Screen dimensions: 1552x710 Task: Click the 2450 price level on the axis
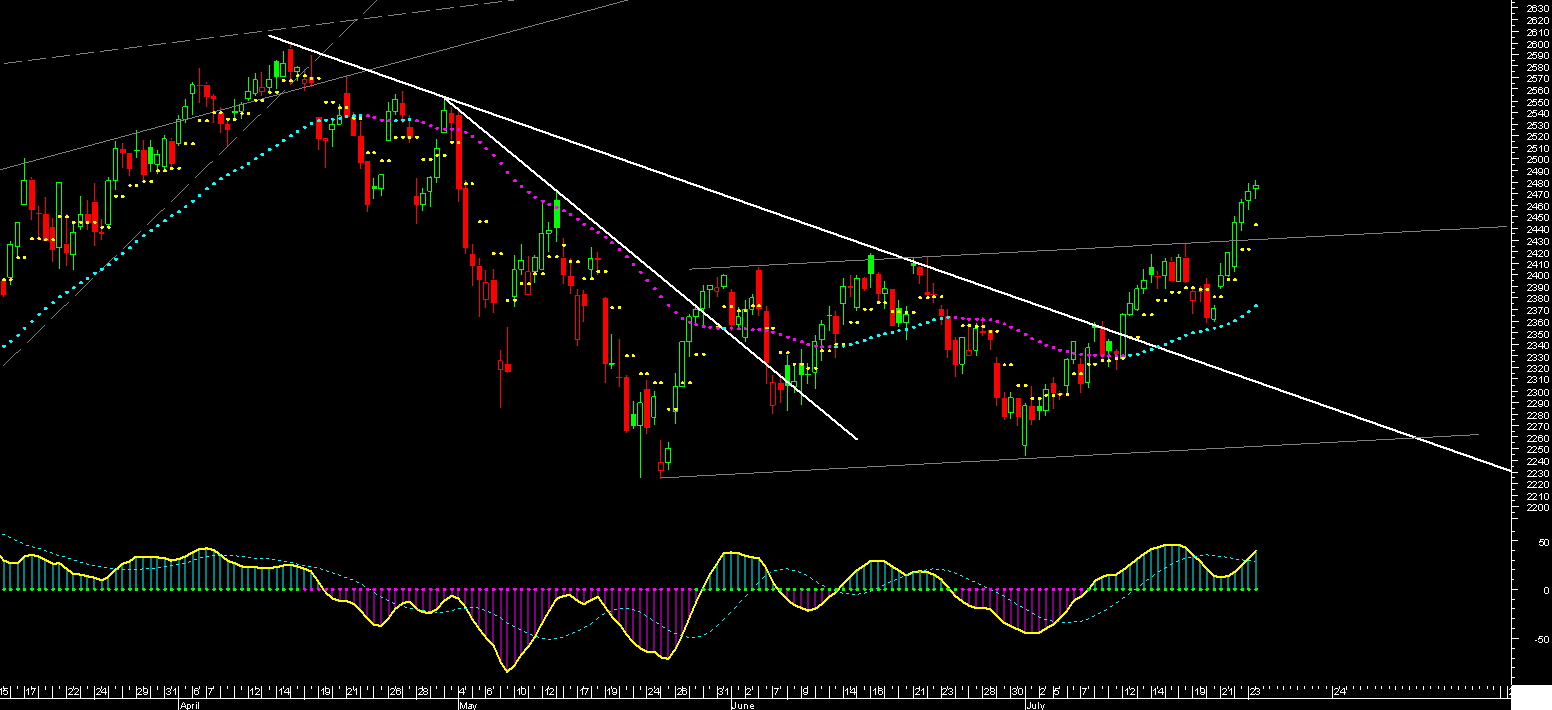(x=1537, y=218)
